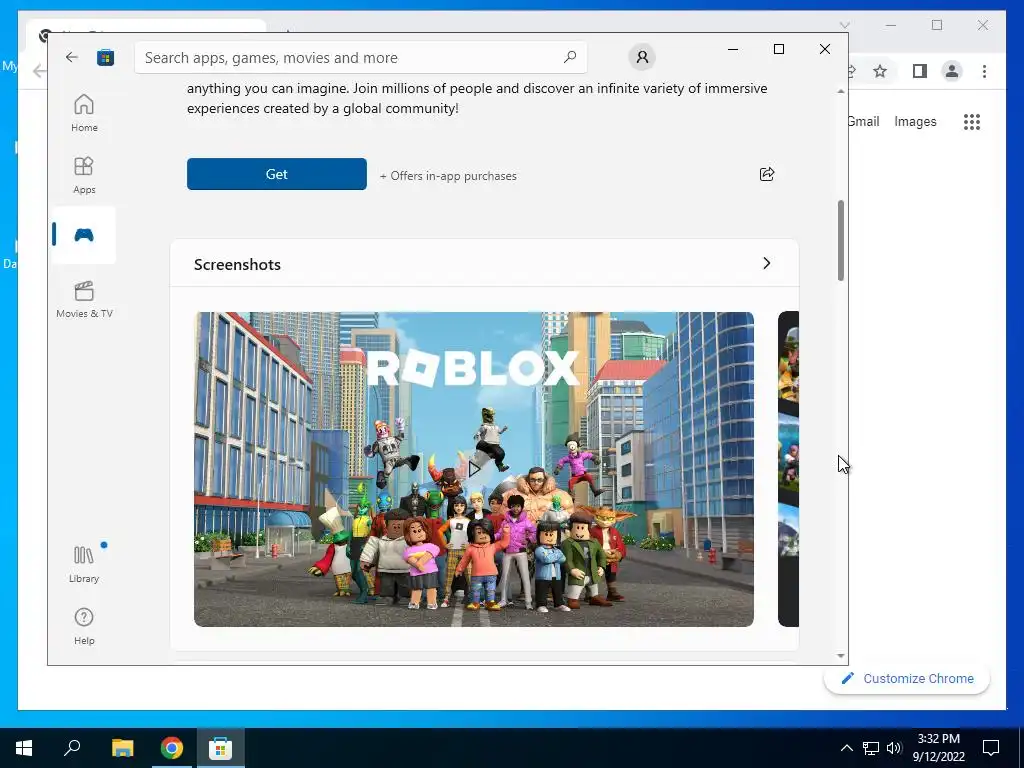Expand Screenshots with the chevron arrow
Viewport: 1024px width, 768px height.
767,263
